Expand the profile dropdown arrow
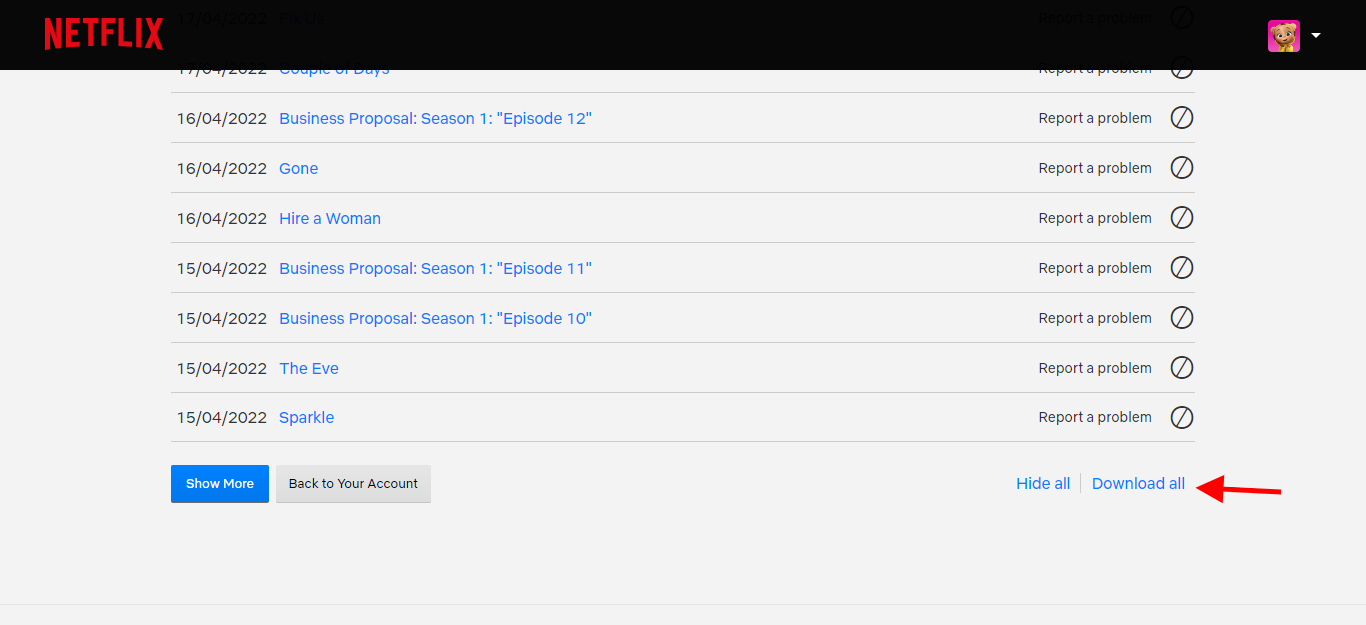Image resolution: width=1366 pixels, height=625 pixels. (x=1316, y=35)
